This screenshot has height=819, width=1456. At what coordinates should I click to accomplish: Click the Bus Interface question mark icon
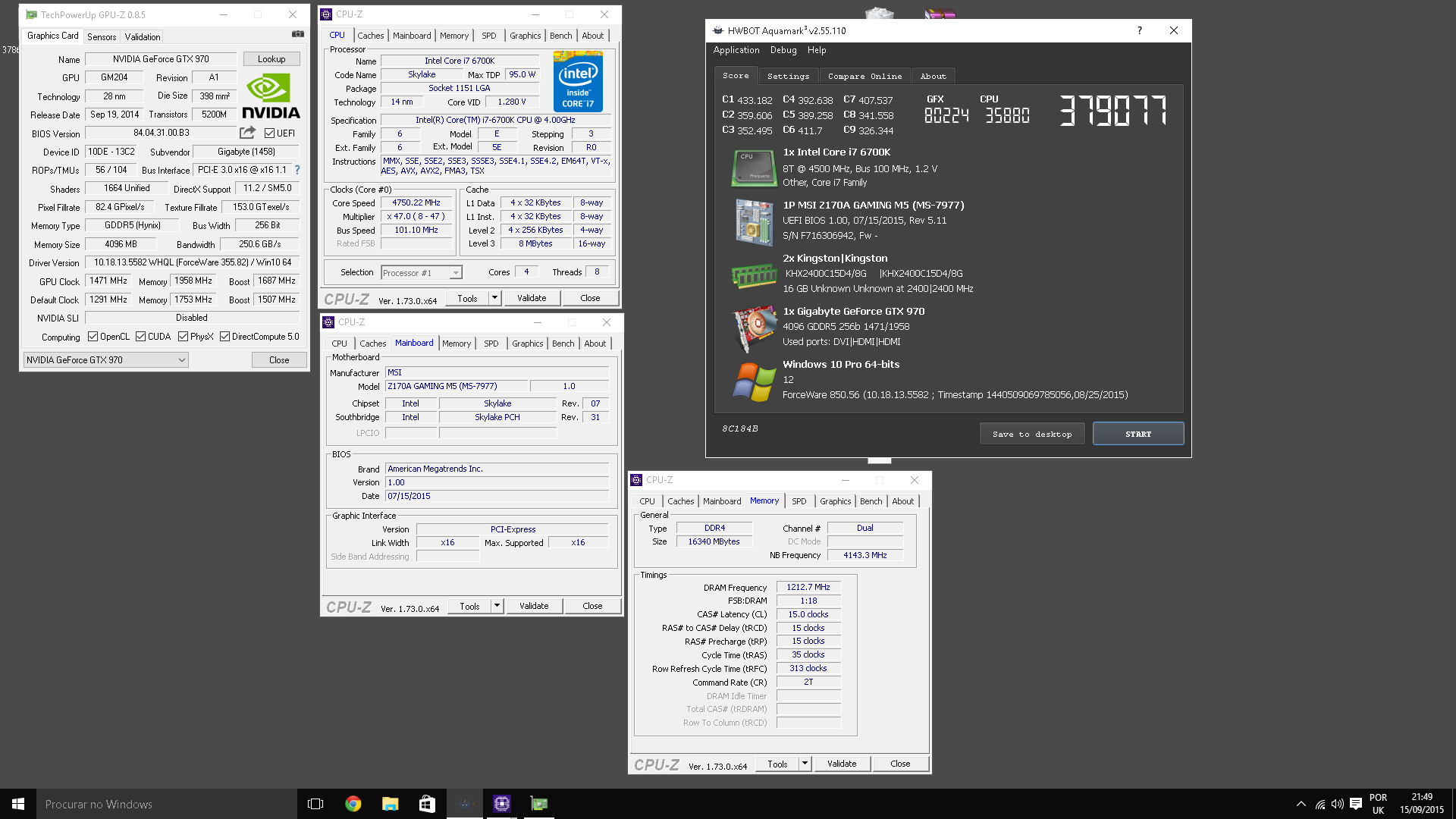coord(297,170)
